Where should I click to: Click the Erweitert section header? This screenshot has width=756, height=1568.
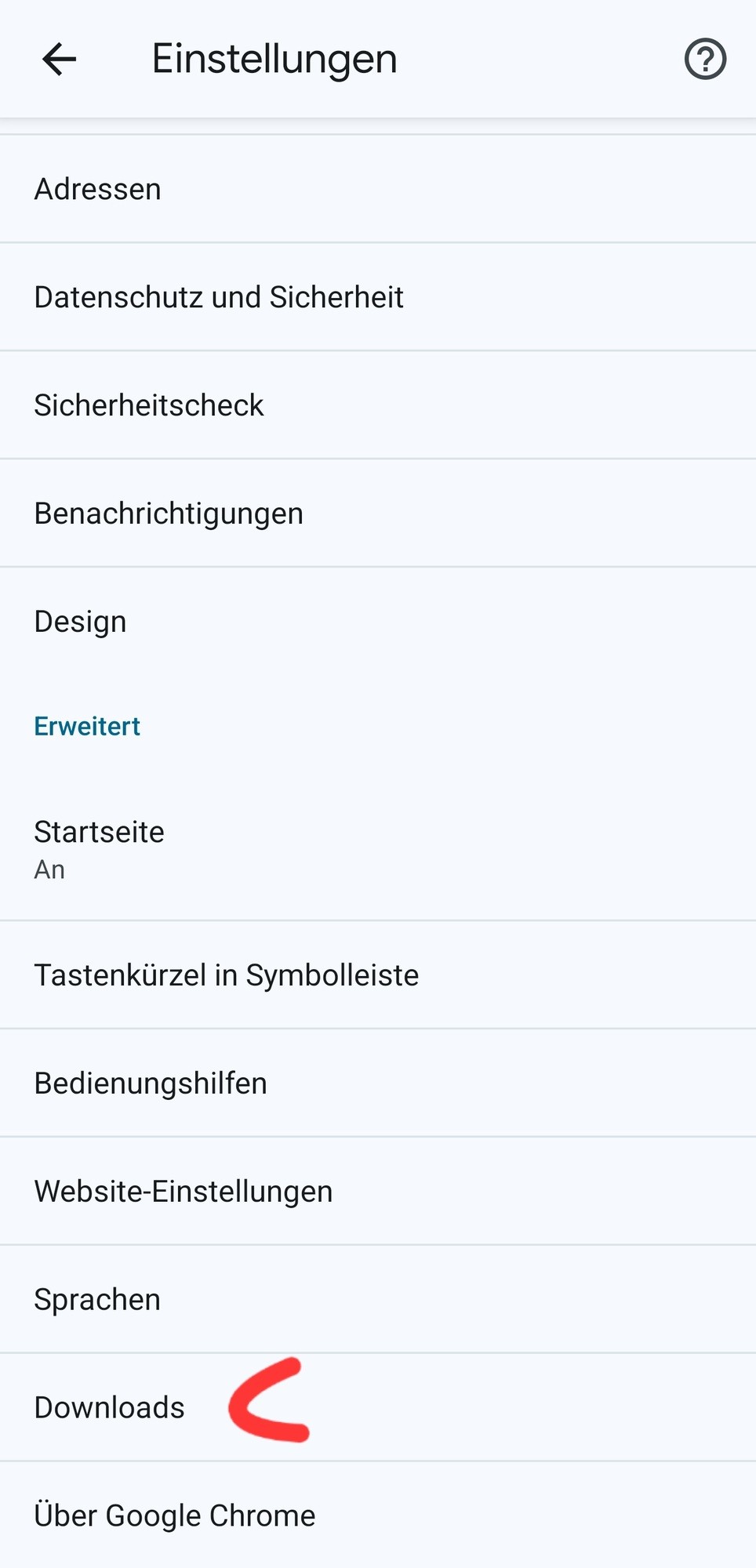tap(87, 726)
